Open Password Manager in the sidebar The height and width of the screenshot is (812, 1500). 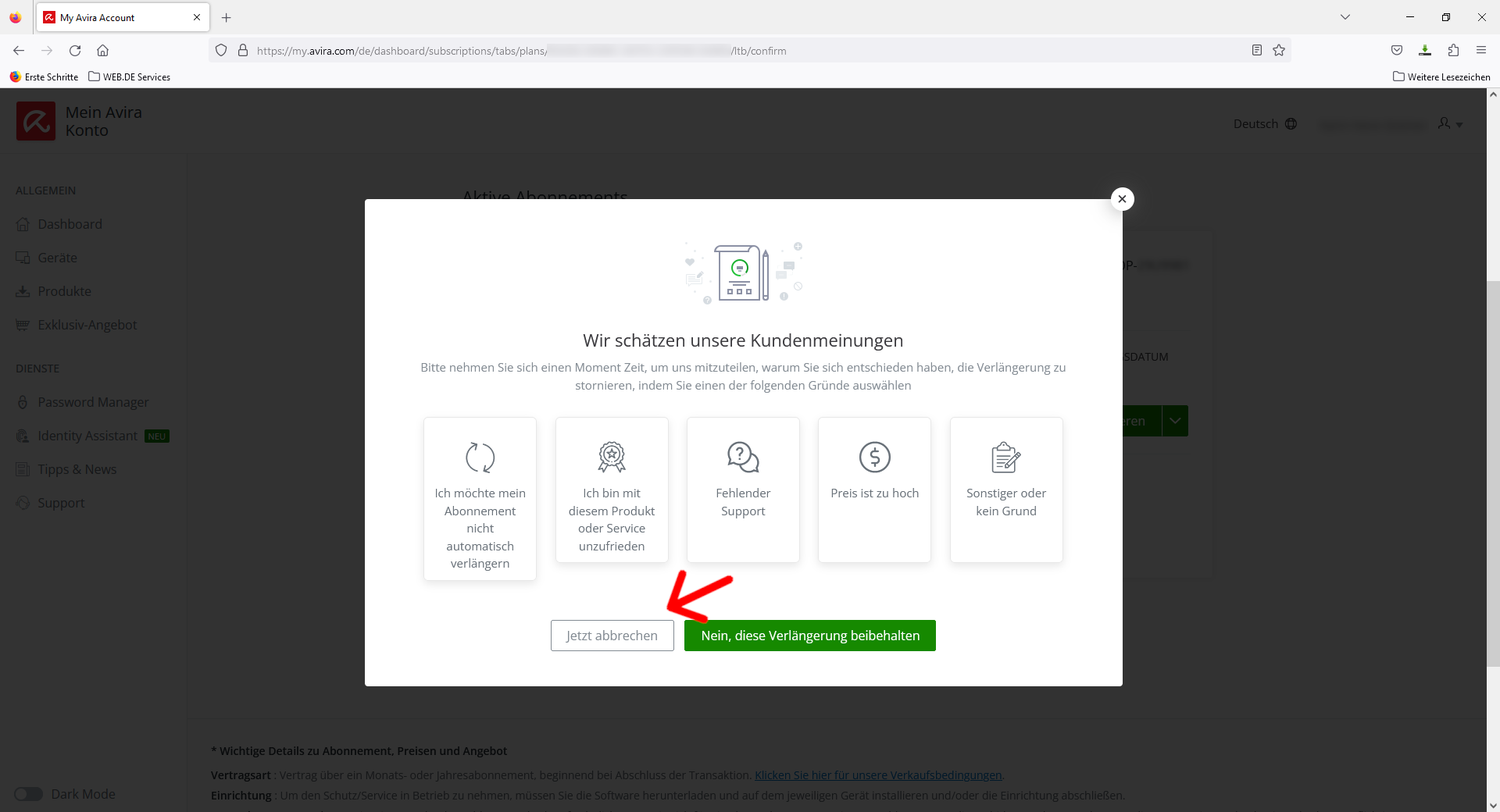pos(93,402)
